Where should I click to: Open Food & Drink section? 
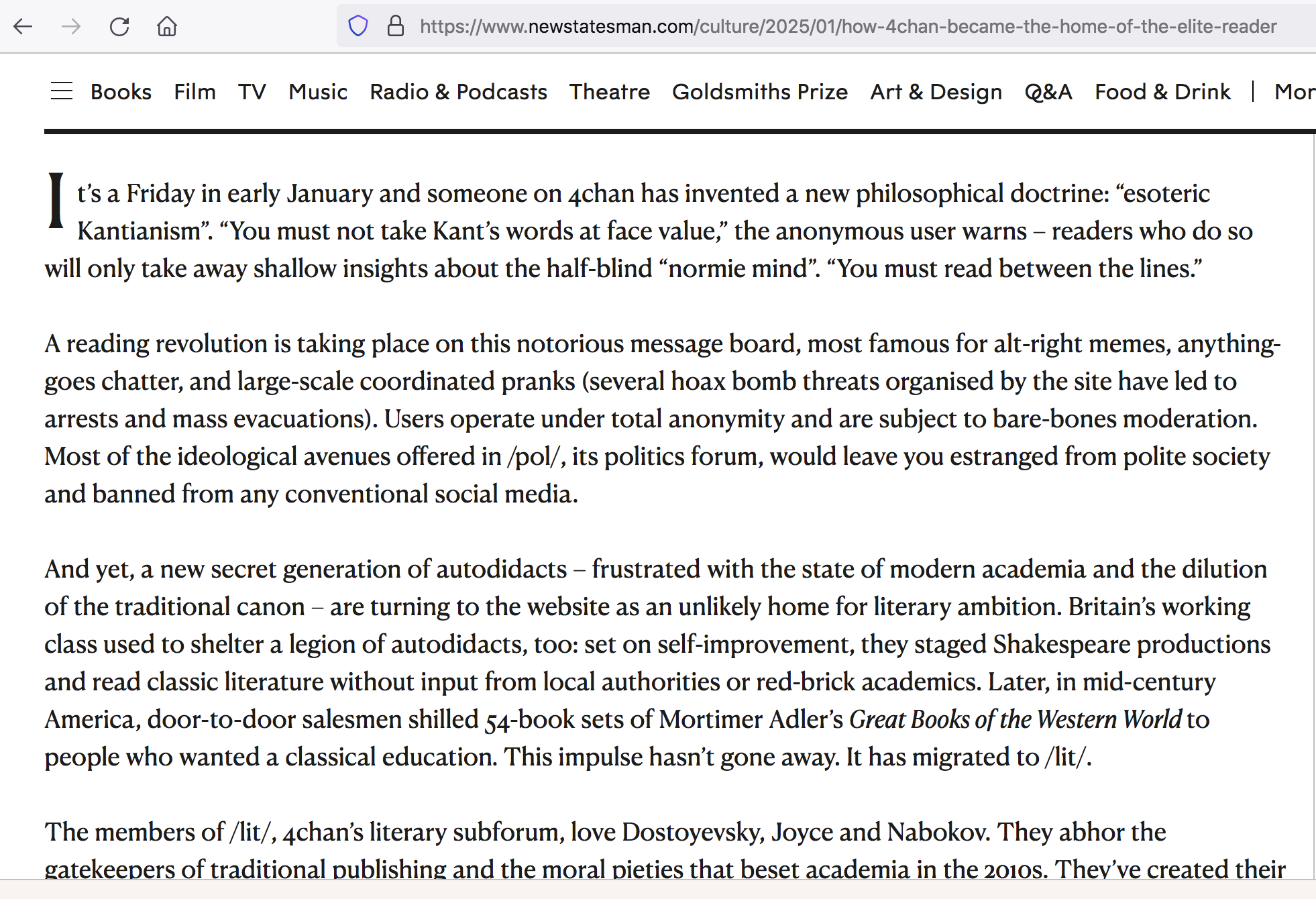click(x=1162, y=92)
